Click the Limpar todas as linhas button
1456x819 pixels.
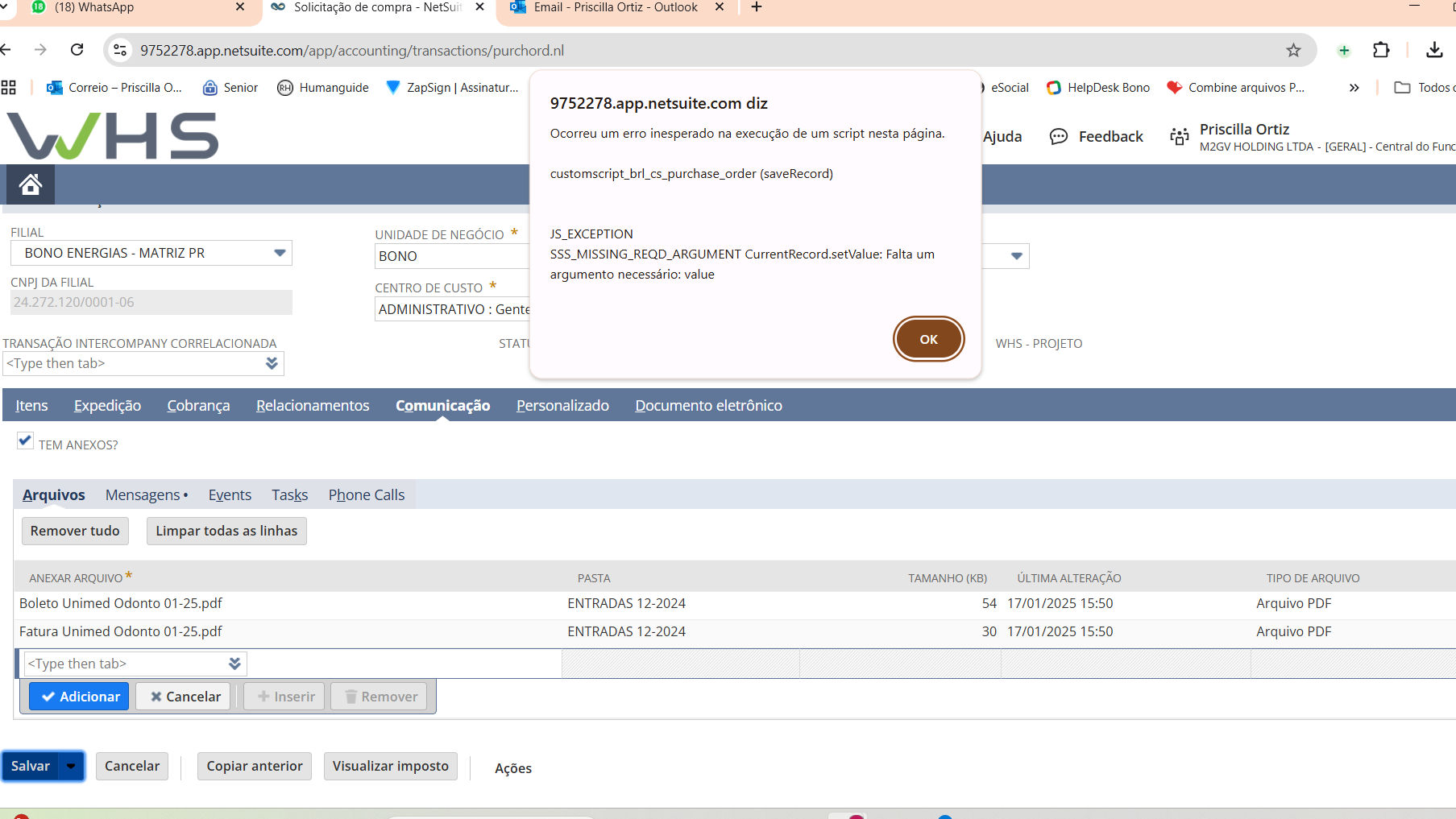tap(226, 531)
